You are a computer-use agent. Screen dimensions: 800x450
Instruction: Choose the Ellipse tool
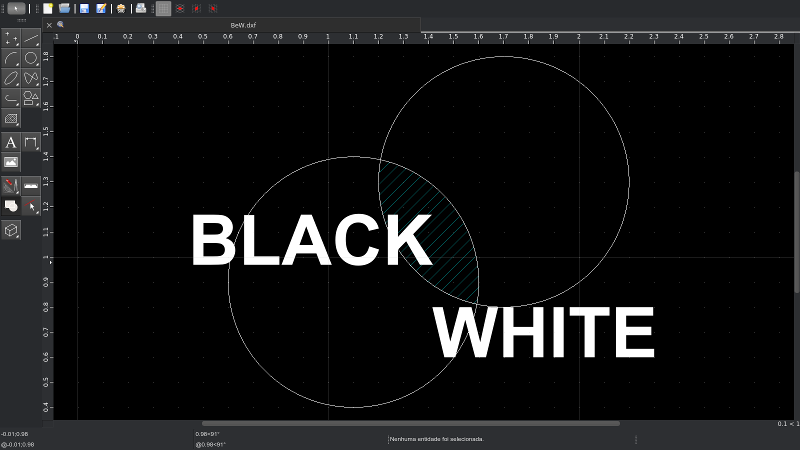[x=11, y=77]
